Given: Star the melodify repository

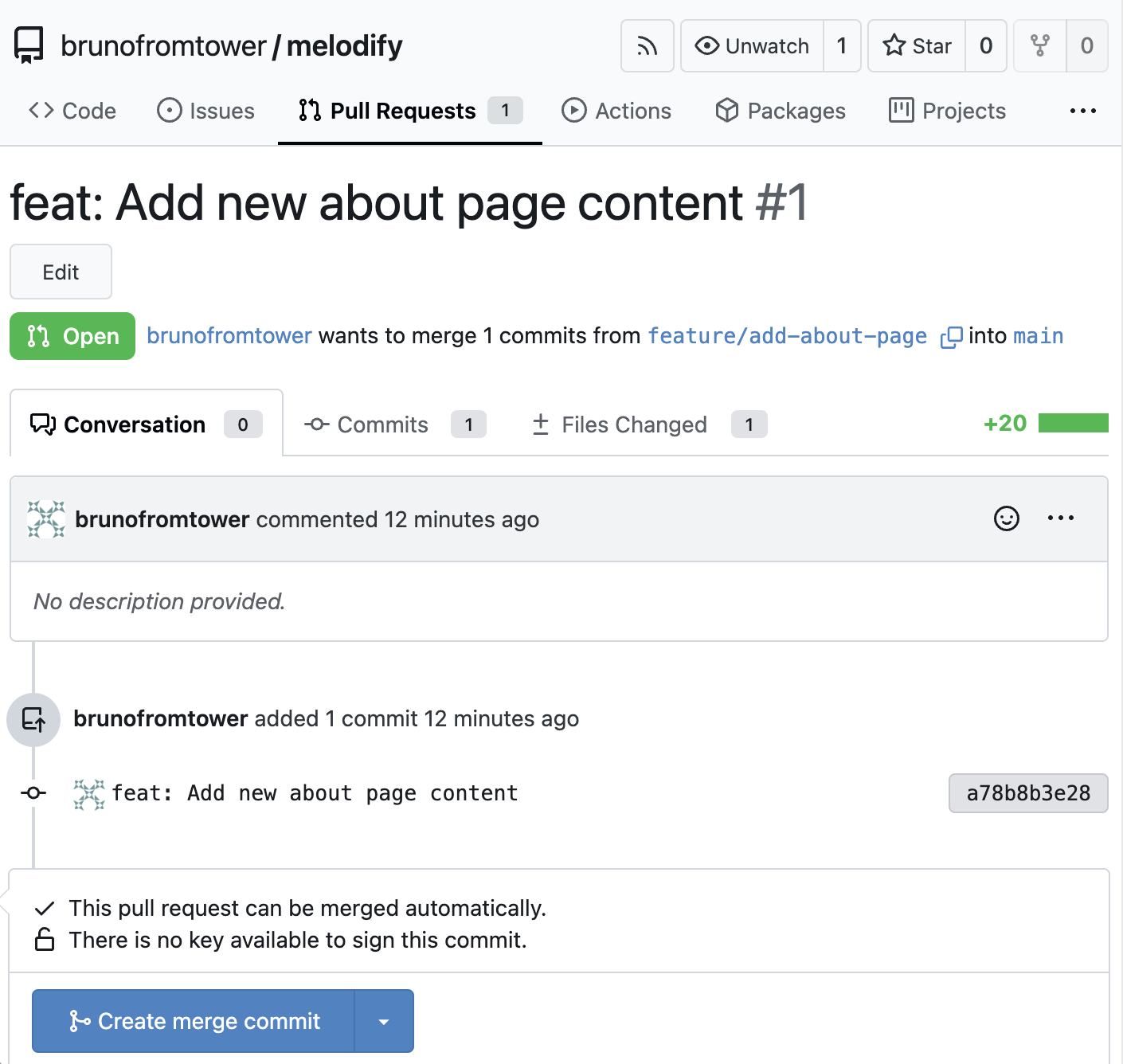Looking at the screenshot, I should [916, 45].
